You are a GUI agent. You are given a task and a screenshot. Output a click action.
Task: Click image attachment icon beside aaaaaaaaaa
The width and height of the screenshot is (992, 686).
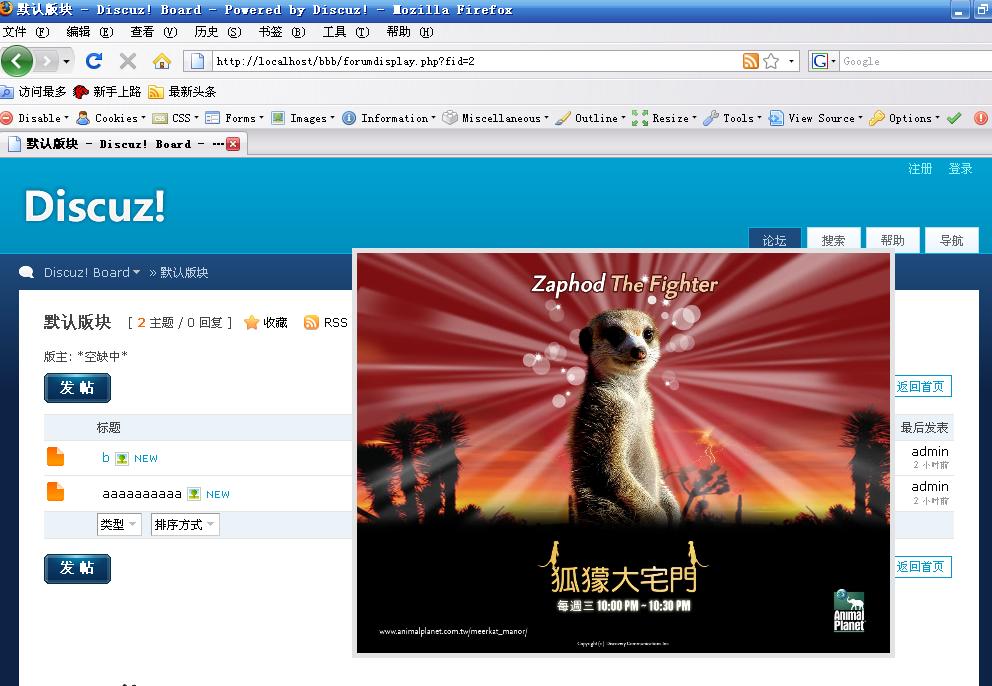pyautogui.click(x=194, y=494)
